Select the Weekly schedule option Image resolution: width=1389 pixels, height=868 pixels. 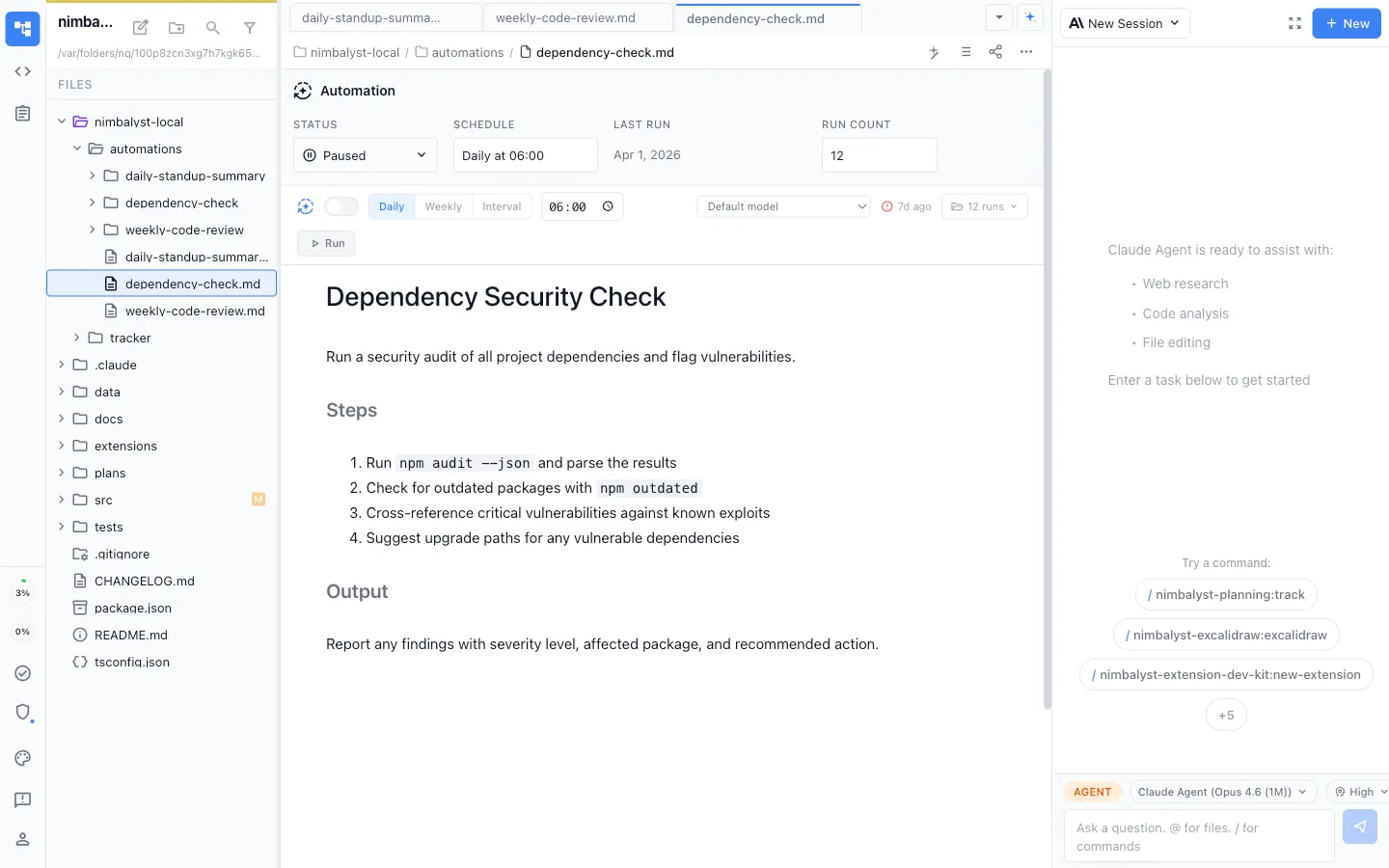444,206
